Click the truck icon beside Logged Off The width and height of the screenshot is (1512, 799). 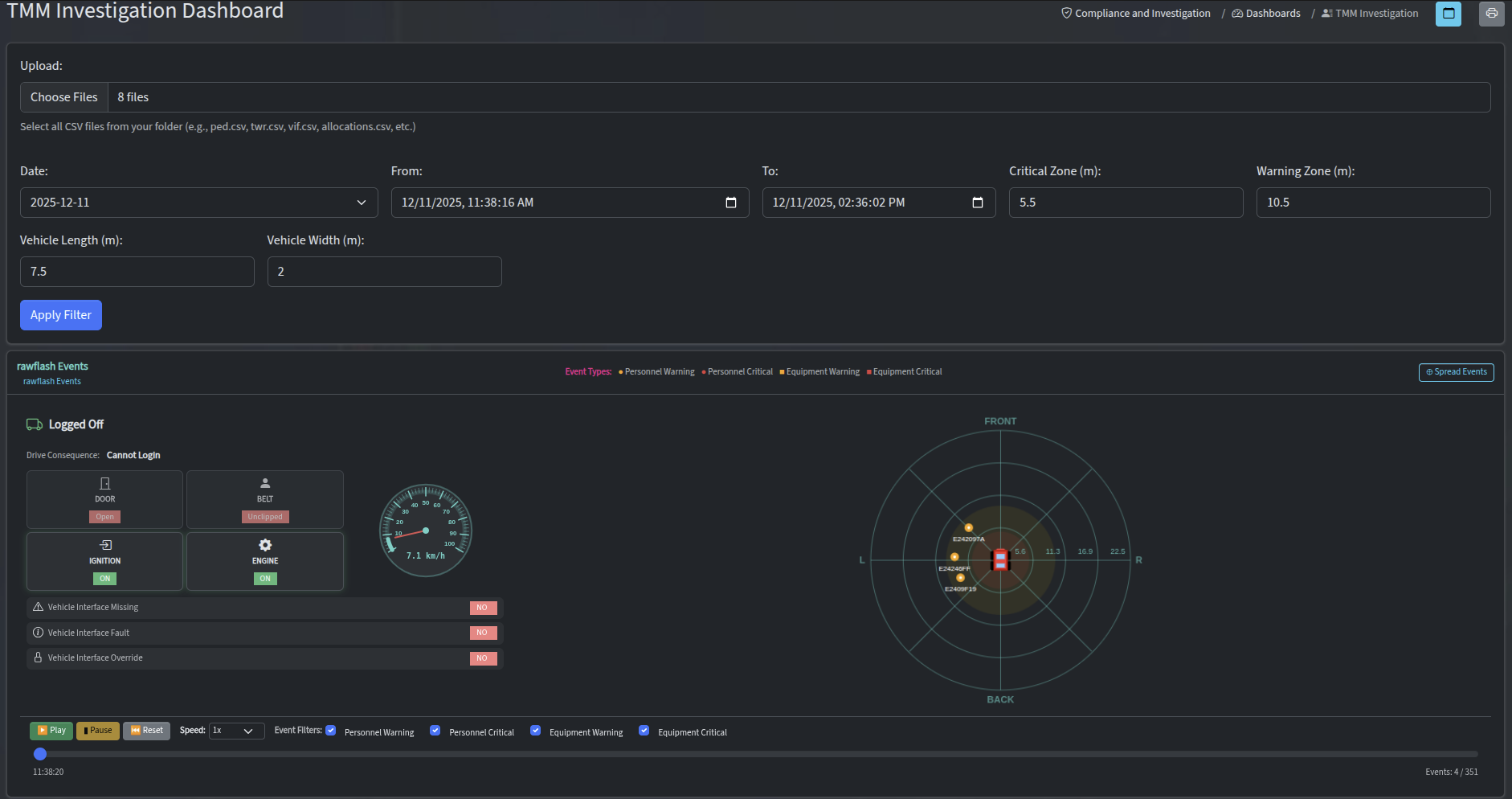point(35,424)
